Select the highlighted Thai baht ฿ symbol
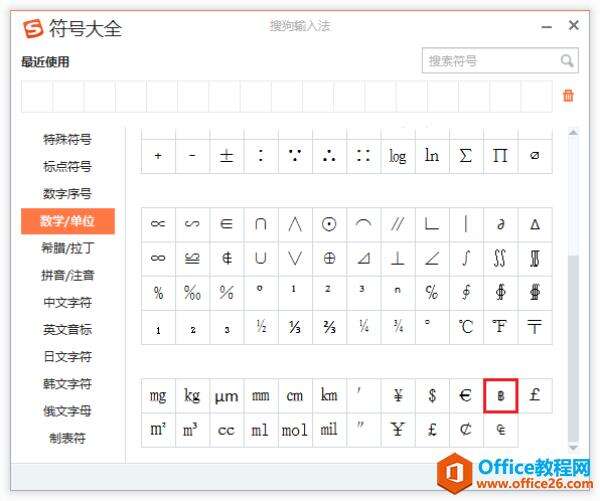 (x=500, y=395)
